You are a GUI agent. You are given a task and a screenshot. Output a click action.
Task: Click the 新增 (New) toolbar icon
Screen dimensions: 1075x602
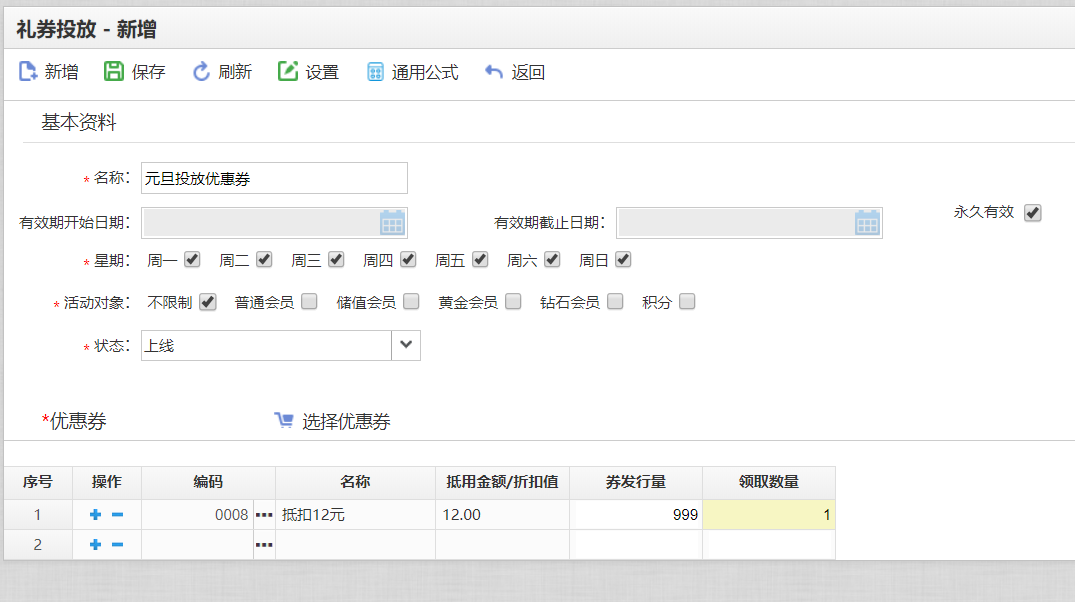point(29,72)
